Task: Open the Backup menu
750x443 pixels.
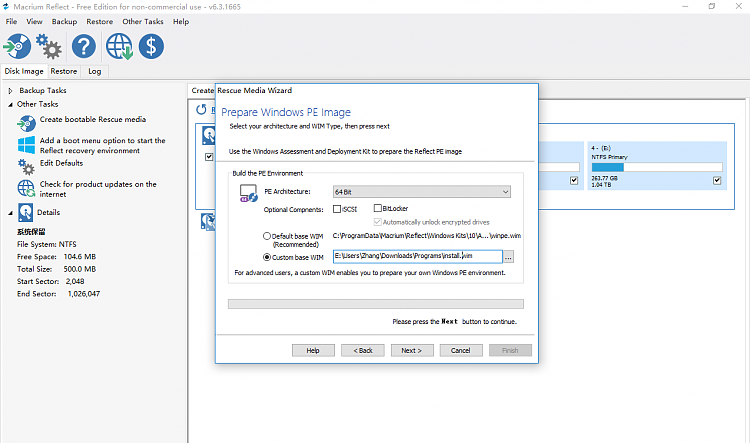Action: (65, 22)
